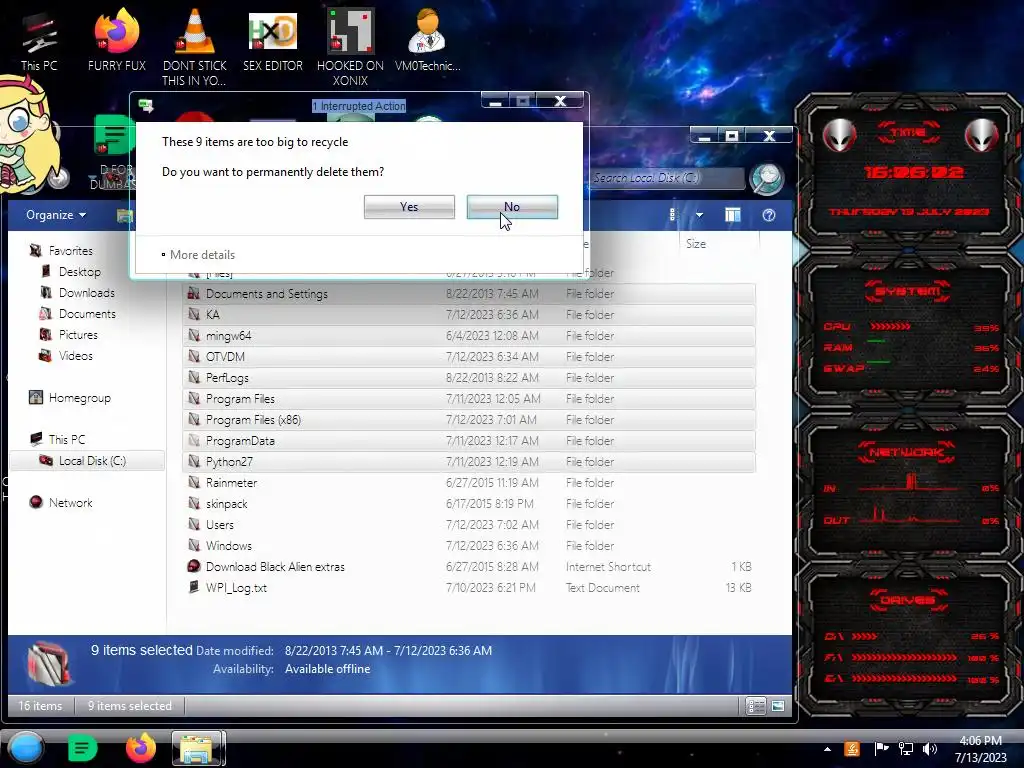This screenshot has width=1024, height=768.
Task: Open FURRY FUX Firefox desktop icon
Action: (117, 40)
